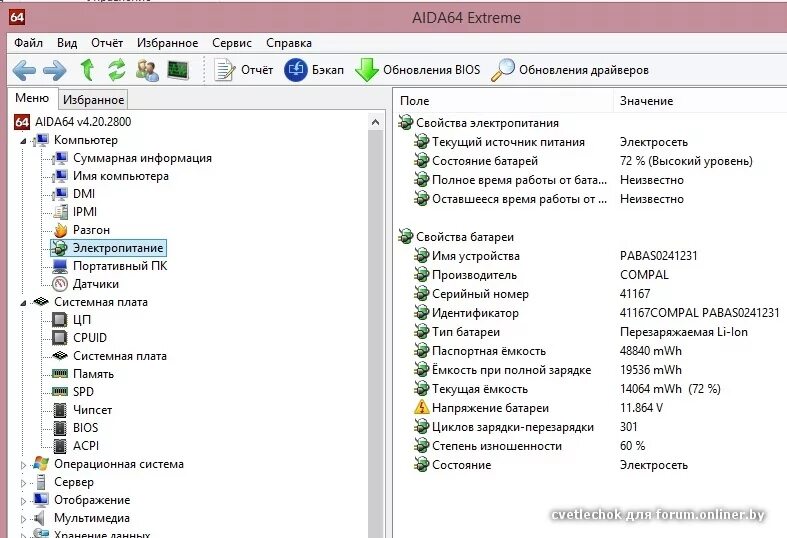787x538 pixels.
Task: Expand the Операционная система node
Action: click(23, 465)
